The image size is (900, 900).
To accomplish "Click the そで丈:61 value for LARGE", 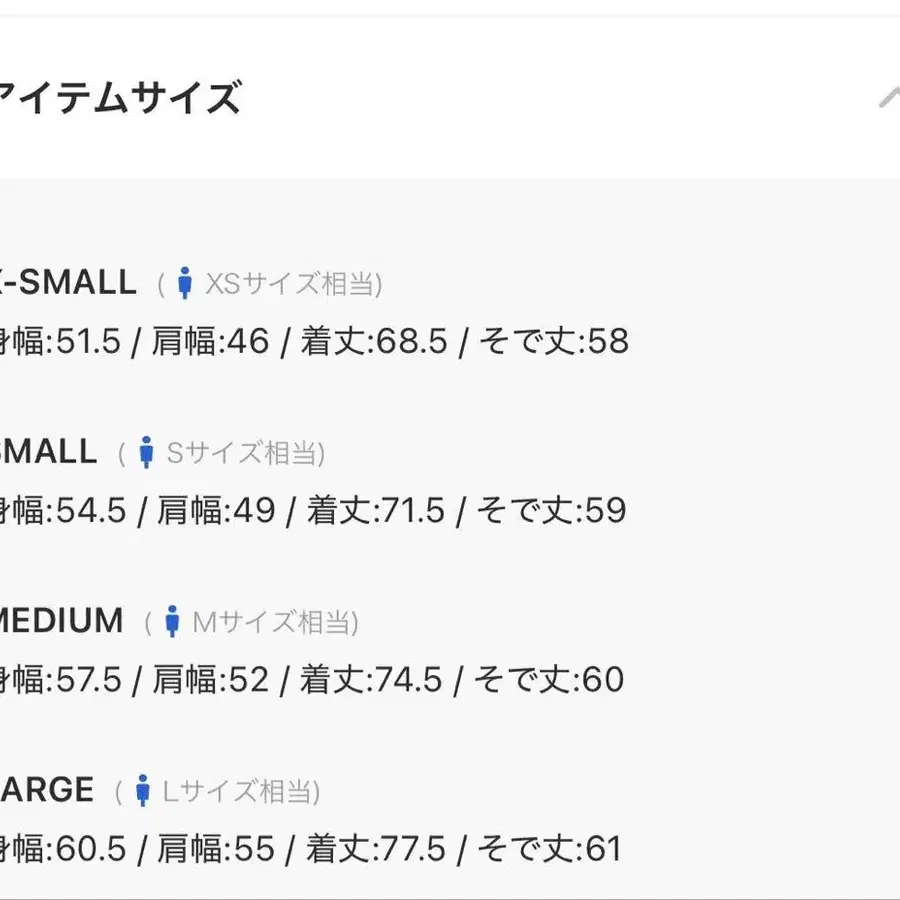I will [x=548, y=849].
